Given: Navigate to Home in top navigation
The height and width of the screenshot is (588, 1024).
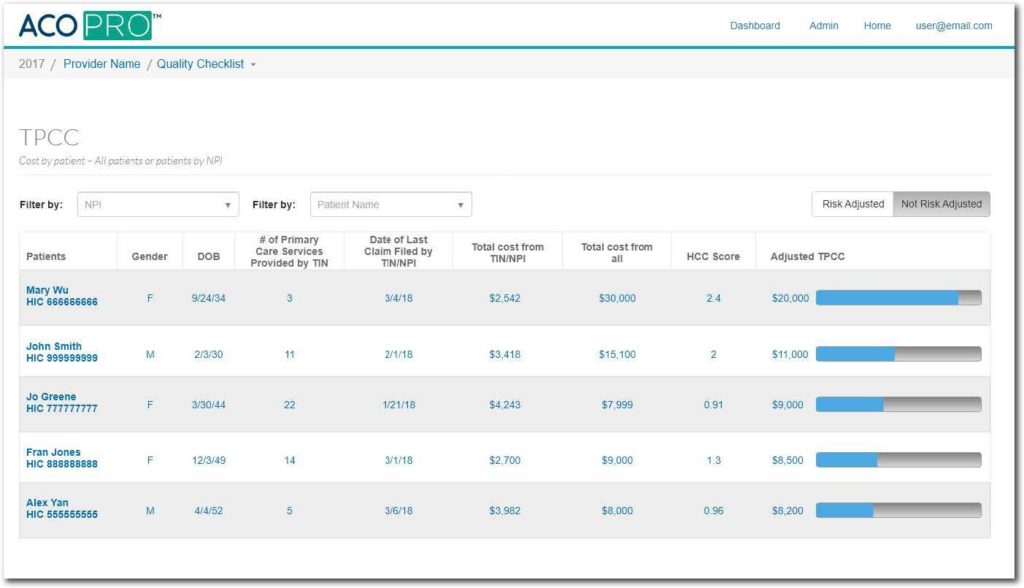Looking at the screenshot, I should pyautogui.click(x=877, y=26).
